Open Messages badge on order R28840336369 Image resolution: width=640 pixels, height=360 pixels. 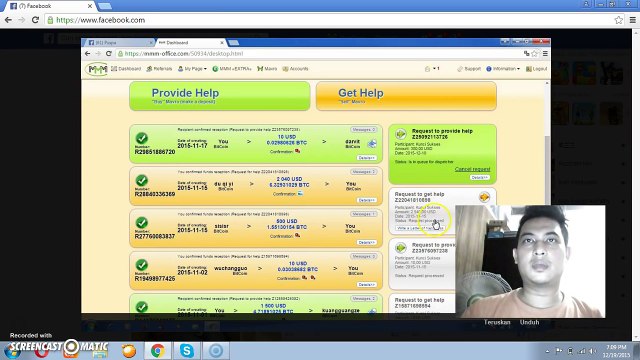coord(363,172)
